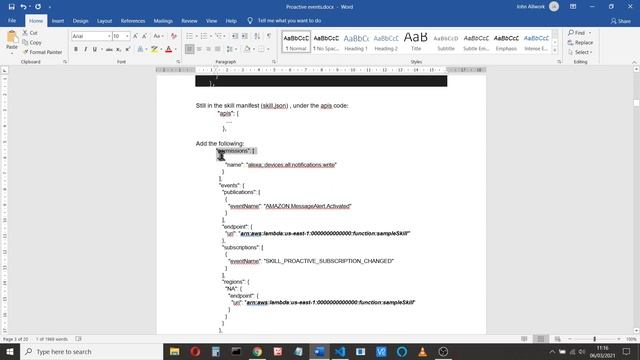This screenshot has height=360, width=640.
Task: Expand numbering list options
Action: coord(211,36)
